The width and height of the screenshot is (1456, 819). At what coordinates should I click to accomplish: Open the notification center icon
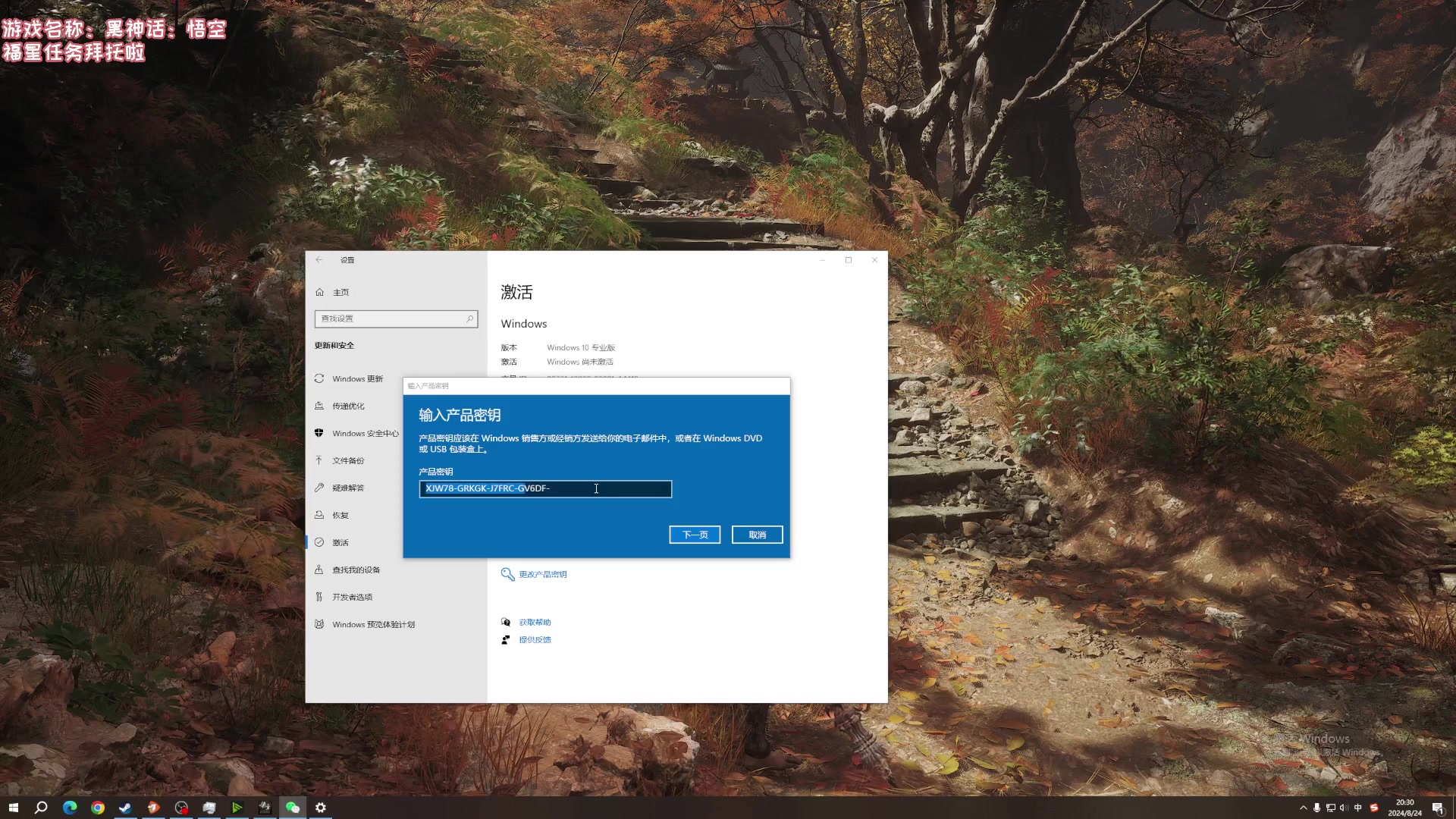[x=1438, y=808]
